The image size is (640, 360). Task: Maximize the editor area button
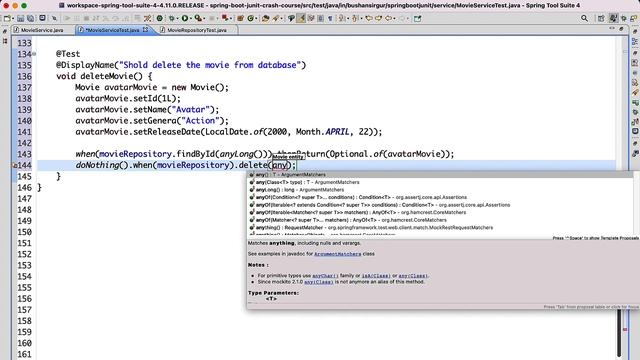621,29
